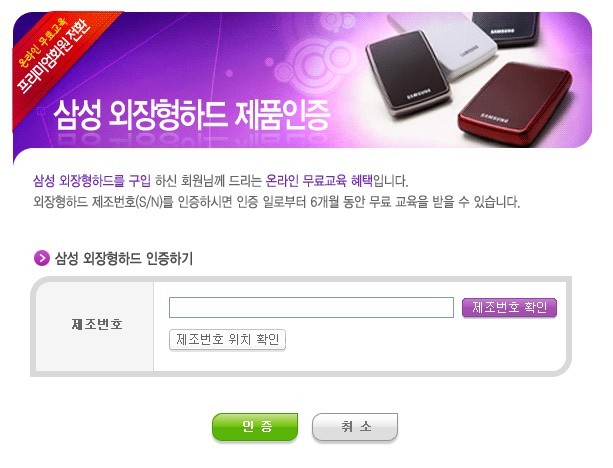Click the purple 제조번호 확인 button
613x468 pixels.
click(509, 307)
